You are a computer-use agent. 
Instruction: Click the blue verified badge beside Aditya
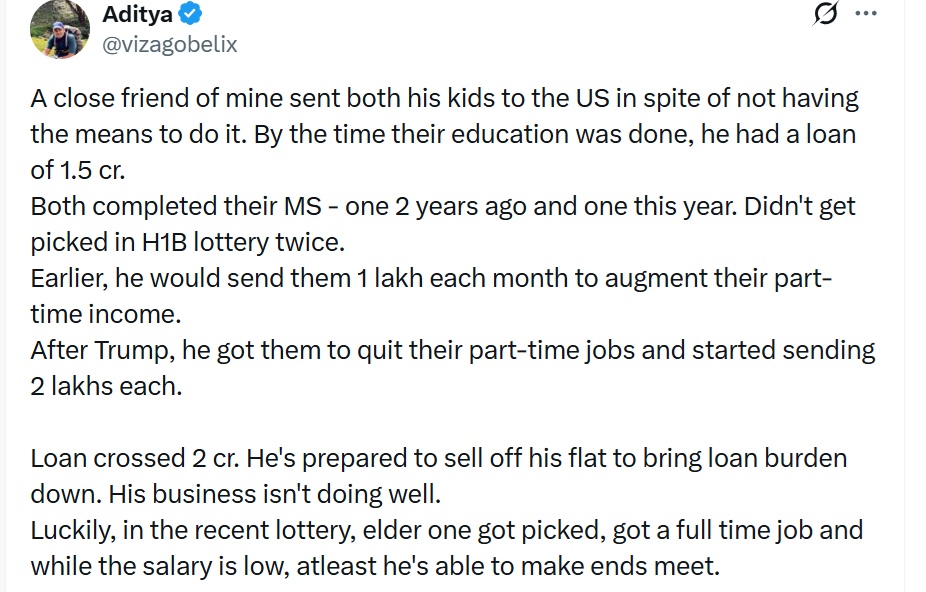pos(192,15)
